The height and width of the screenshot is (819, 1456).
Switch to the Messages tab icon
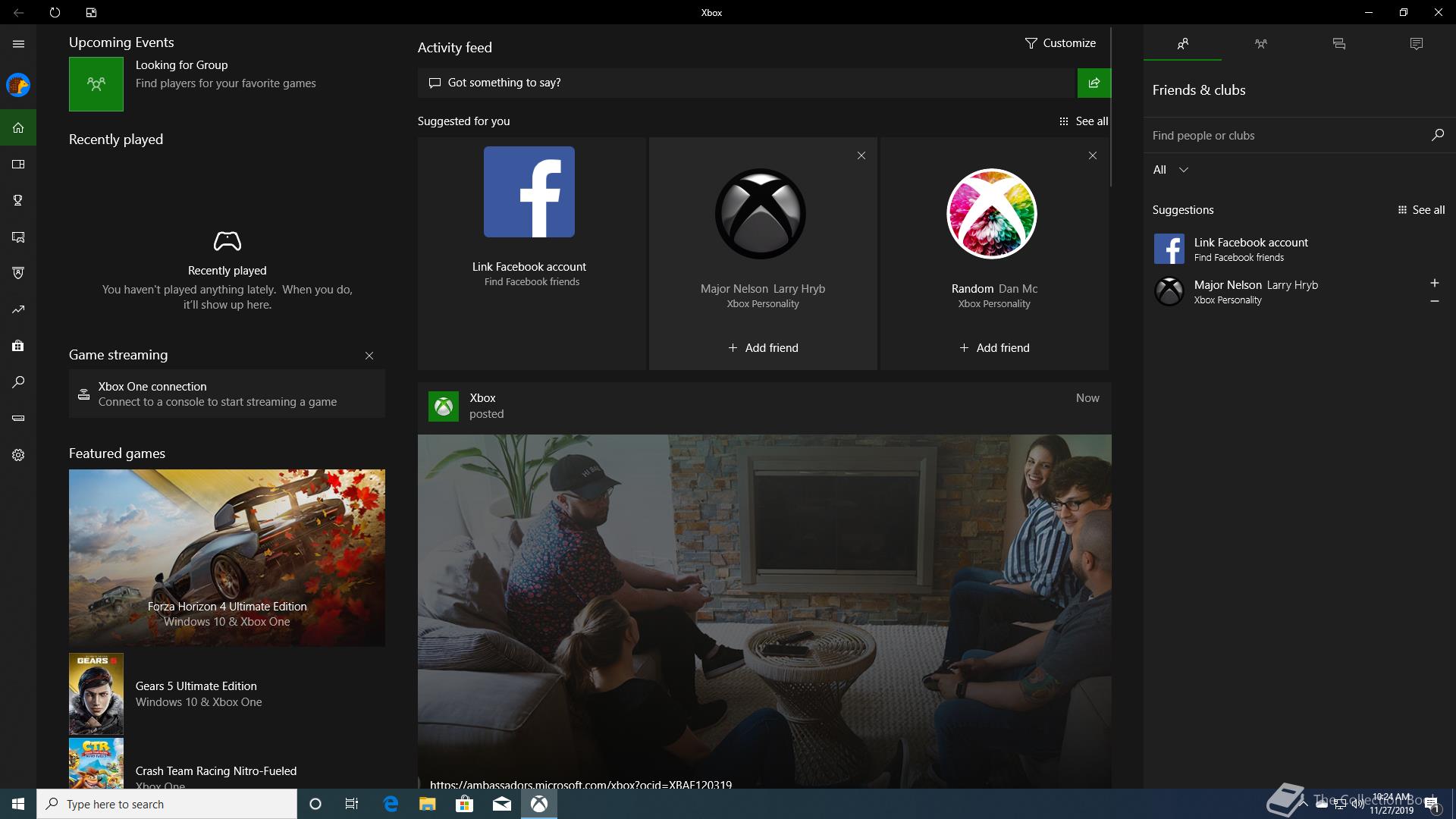1338,44
